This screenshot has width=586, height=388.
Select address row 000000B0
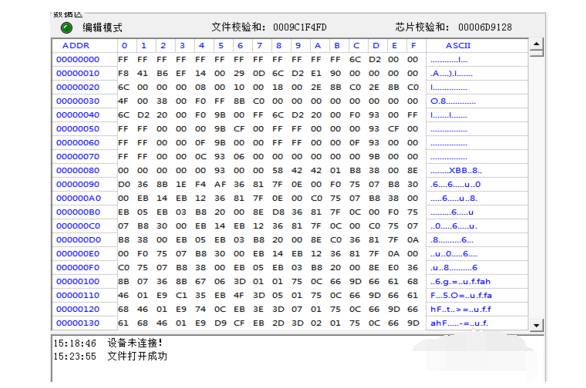pyautogui.click(x=78, y=212)
